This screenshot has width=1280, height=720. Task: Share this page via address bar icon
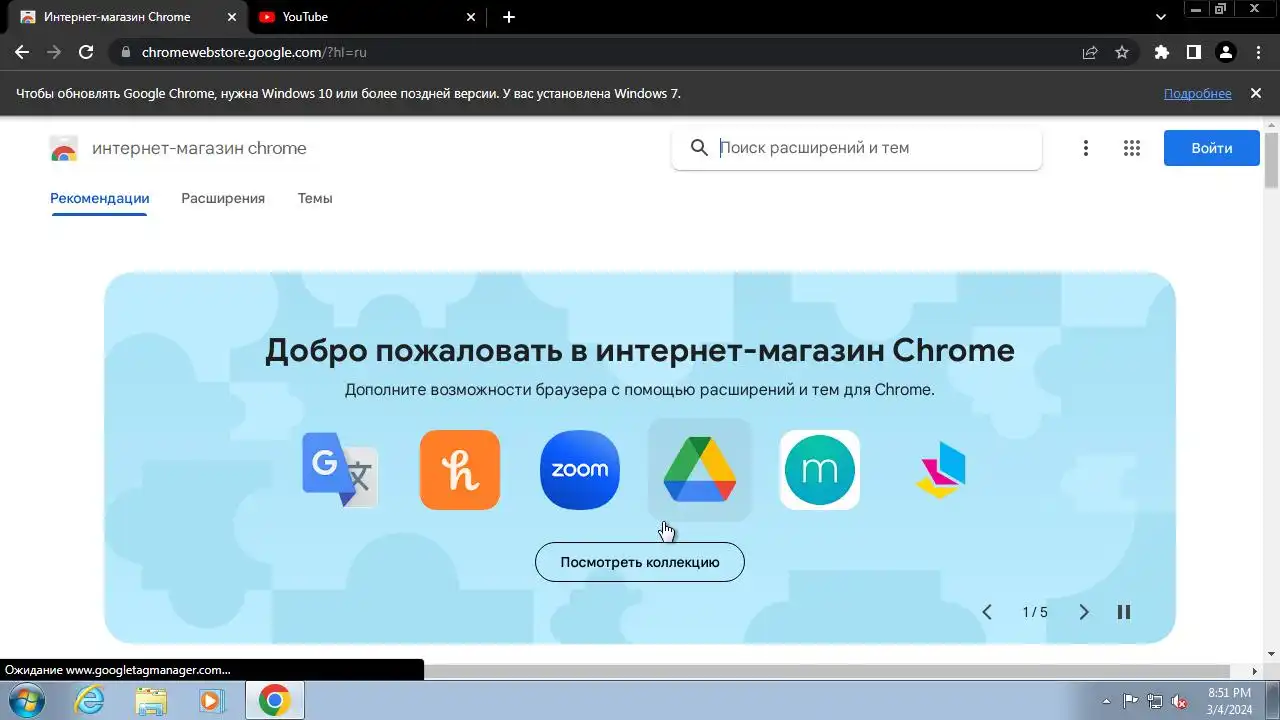(x=1090, y=52)
